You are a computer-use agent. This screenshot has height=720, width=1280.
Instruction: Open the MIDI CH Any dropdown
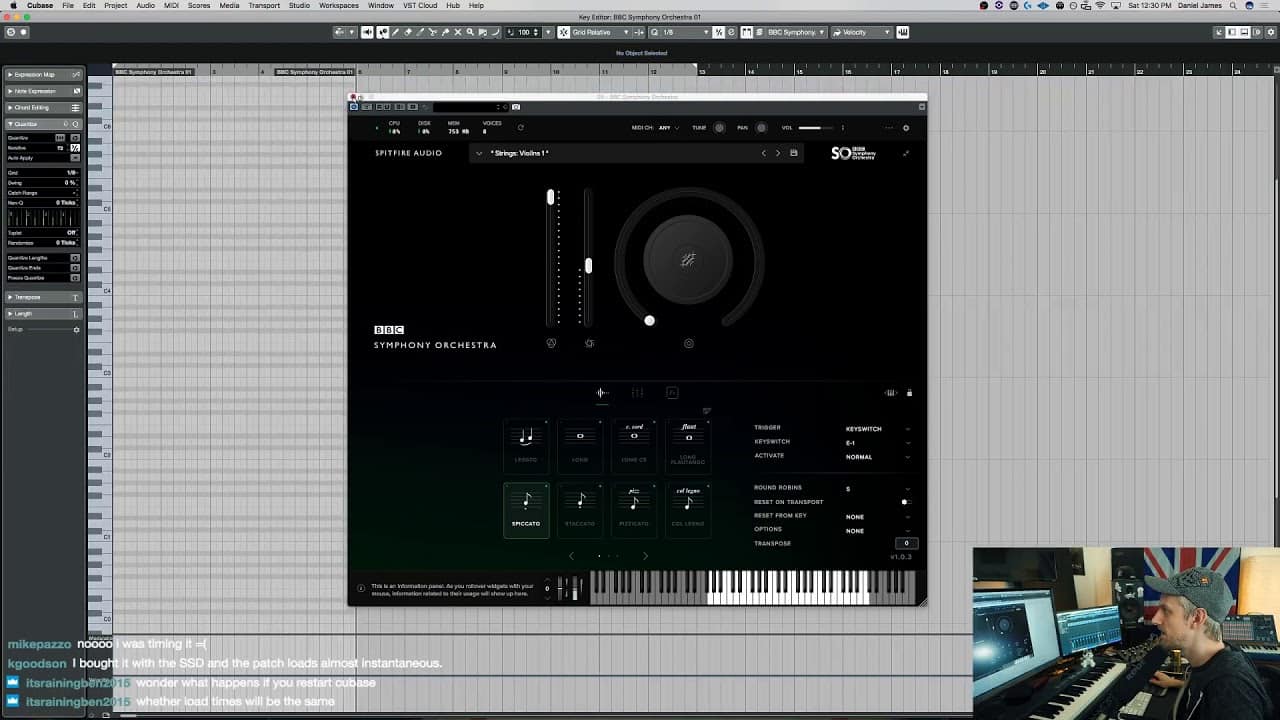pos(669,128)
